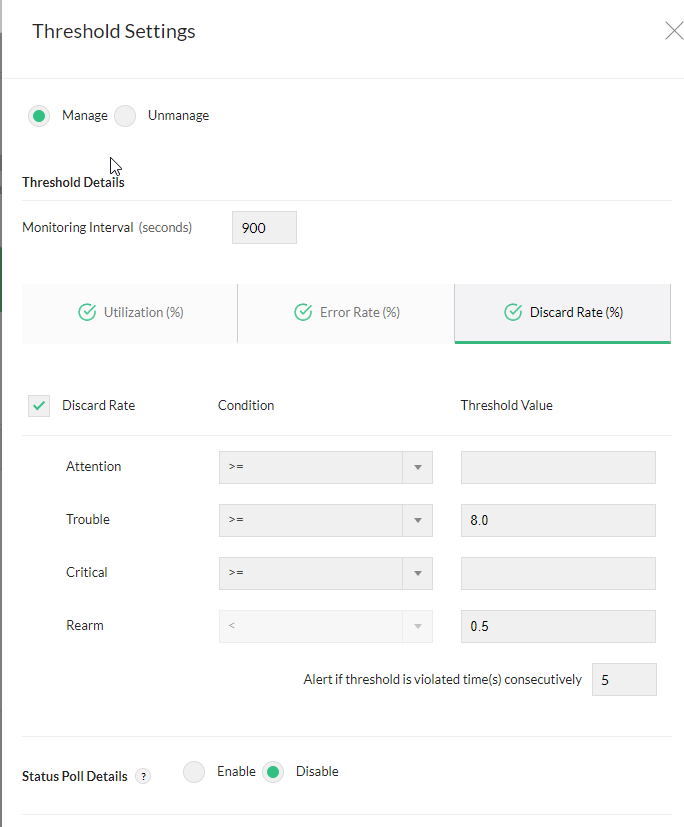Toggle the Discard Rate checkbox

[x=39, y=406]
